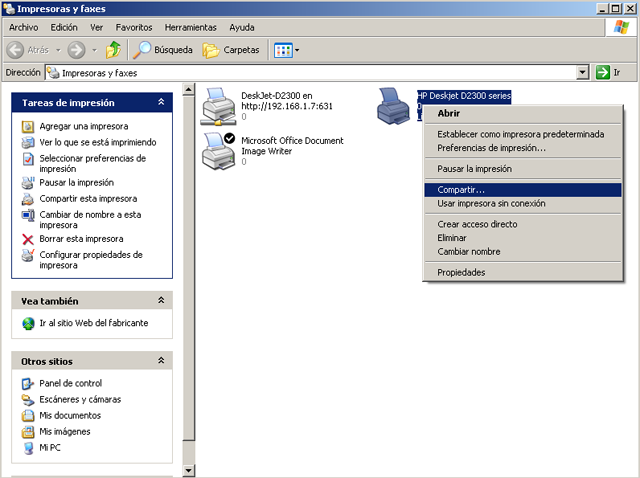640x478 pixels.
Task: Select Microsoft Office Document Image Writer printer
Action: pos(218,150)
